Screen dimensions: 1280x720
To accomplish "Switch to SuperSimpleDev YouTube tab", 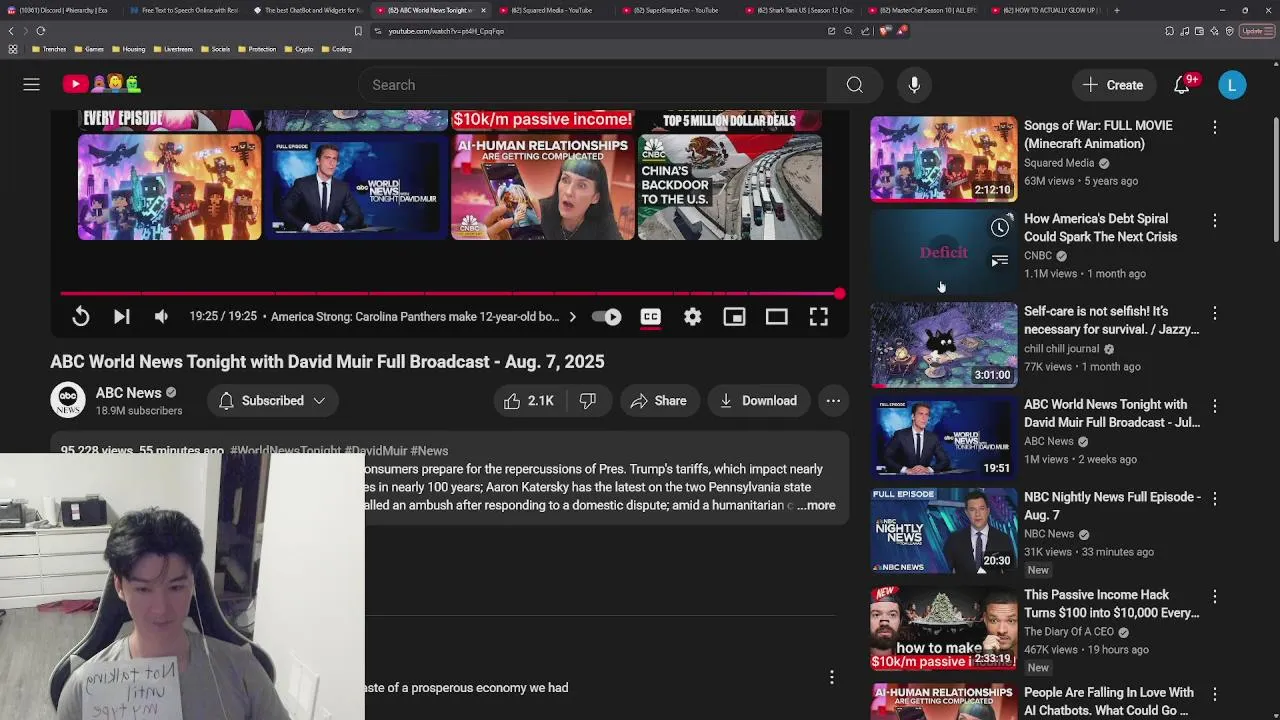I will (677, 10).
